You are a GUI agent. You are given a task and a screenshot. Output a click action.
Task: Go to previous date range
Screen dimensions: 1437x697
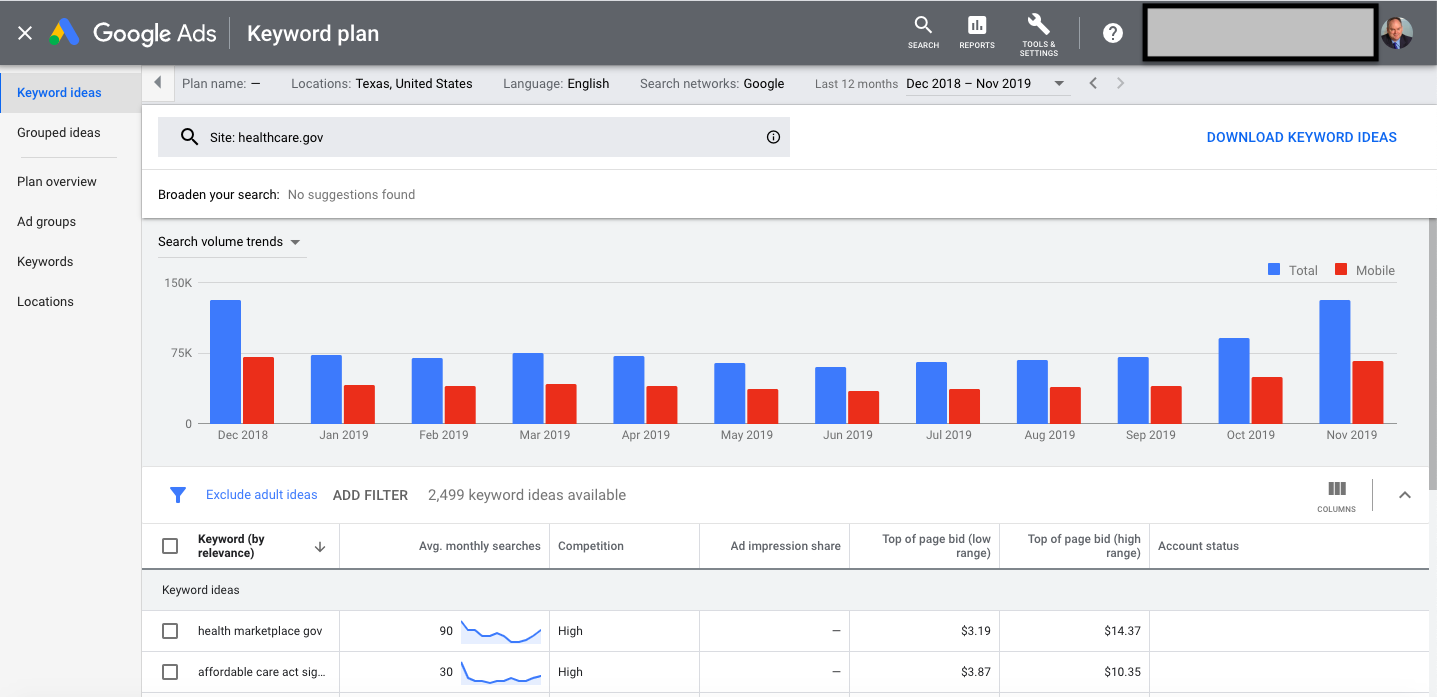pyautogui.click(x=1093, y=83)
